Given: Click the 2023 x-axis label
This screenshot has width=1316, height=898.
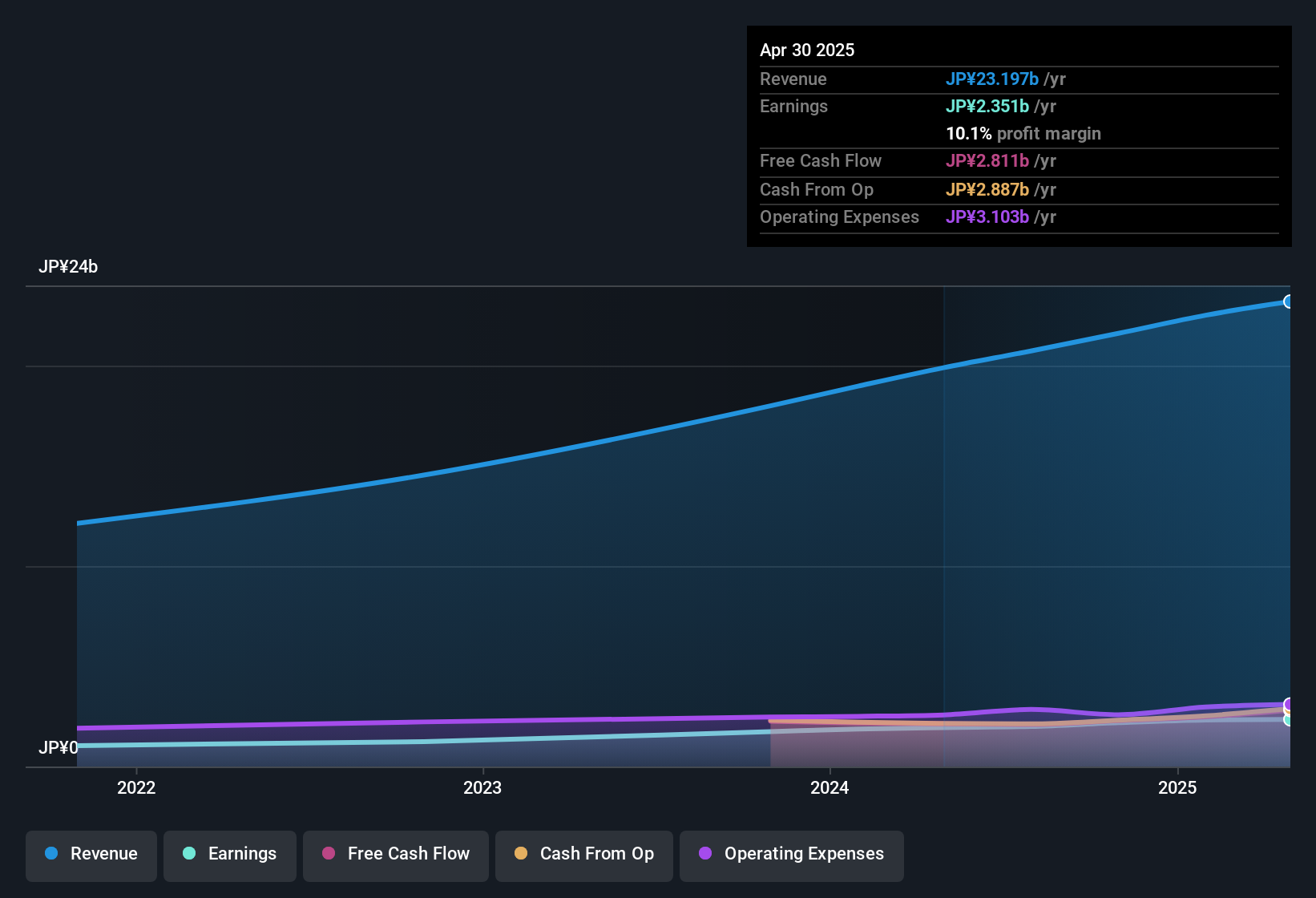Looking at the screenshot, I should pos(482,787).
